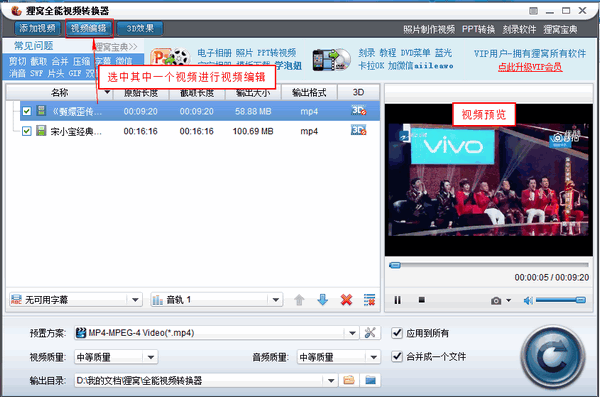Mute audio with the speaker icon

(528, 301)
